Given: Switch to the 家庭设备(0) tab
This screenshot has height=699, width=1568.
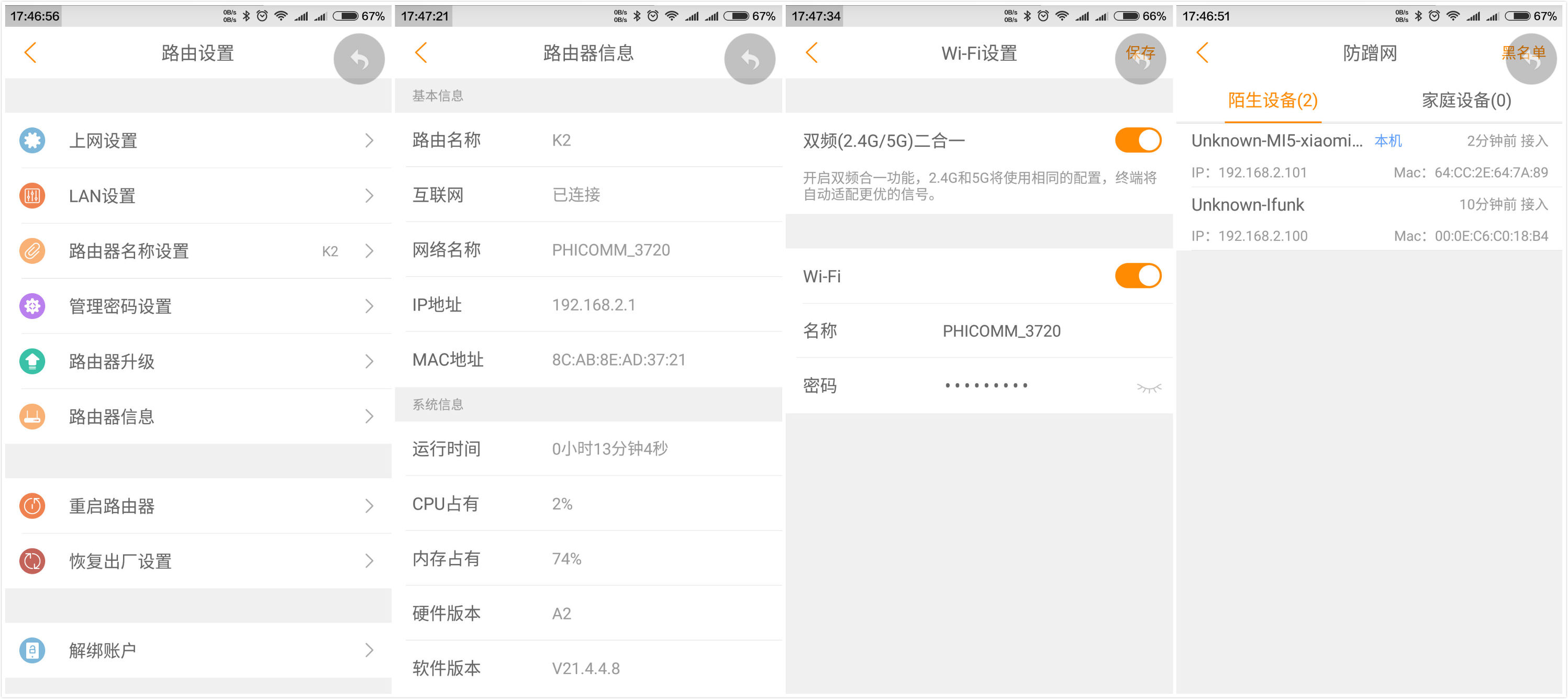Looking at the screenshot, I should 1465,101.
